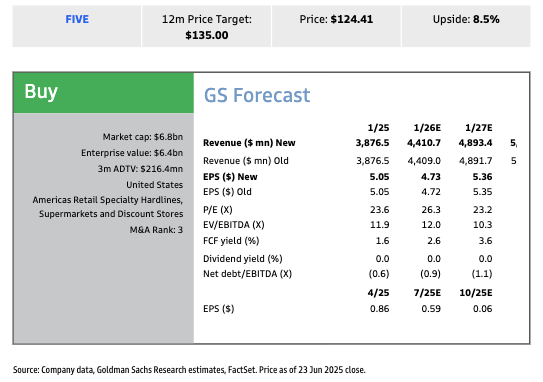Click the Revenue ($ mn) New row label
Screen dimensions: 543x382
pyautogui.click(x=249, y=143)
